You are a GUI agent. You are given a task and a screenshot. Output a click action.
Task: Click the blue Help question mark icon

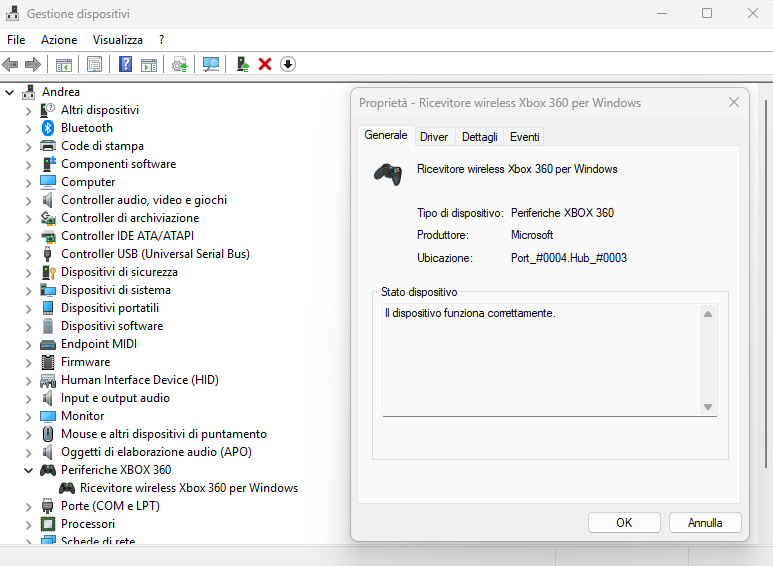[125, 64]
